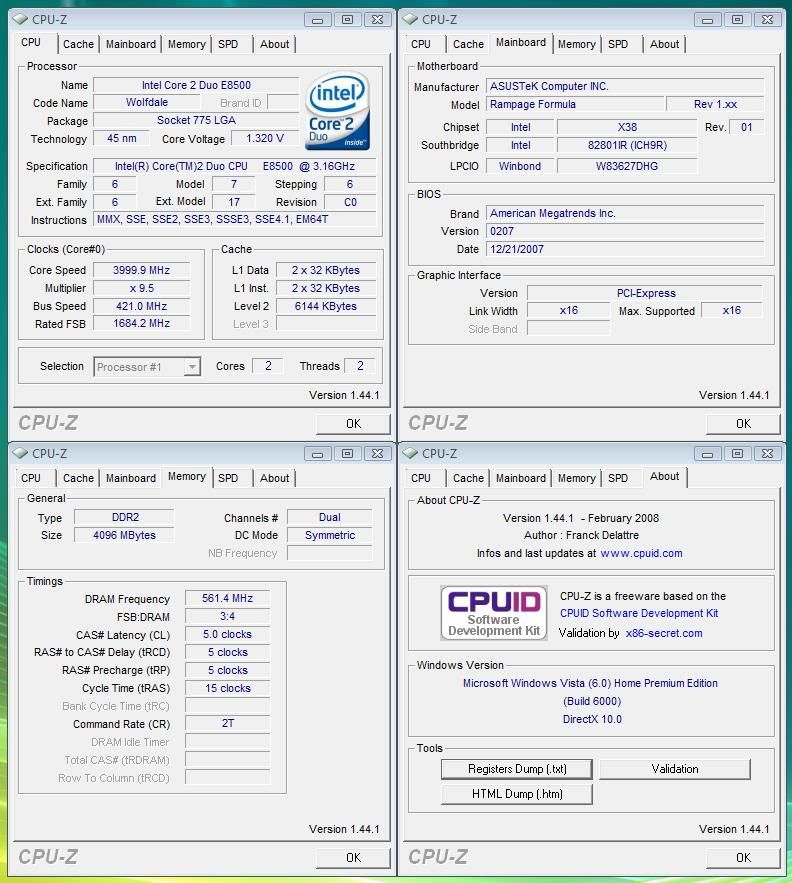Image resolution: width=792 pixels, height=883 pixels.
Task: Click the Core Voltage 1.320 V field
Action: click(264, 139)
